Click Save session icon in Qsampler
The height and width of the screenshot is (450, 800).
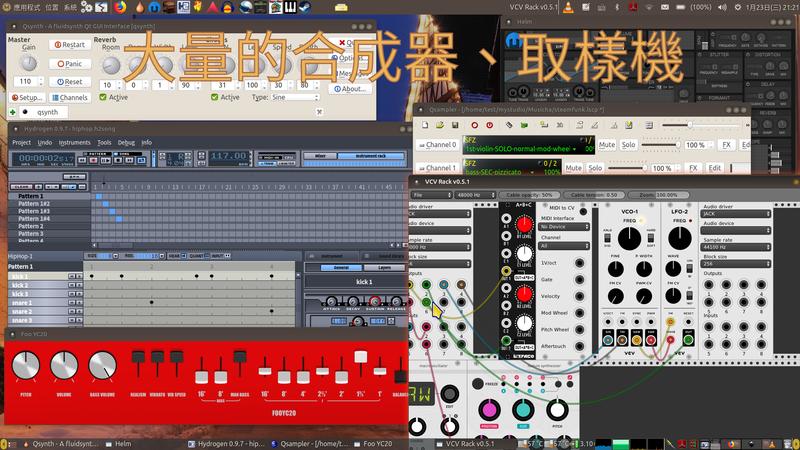coord(455,125)
